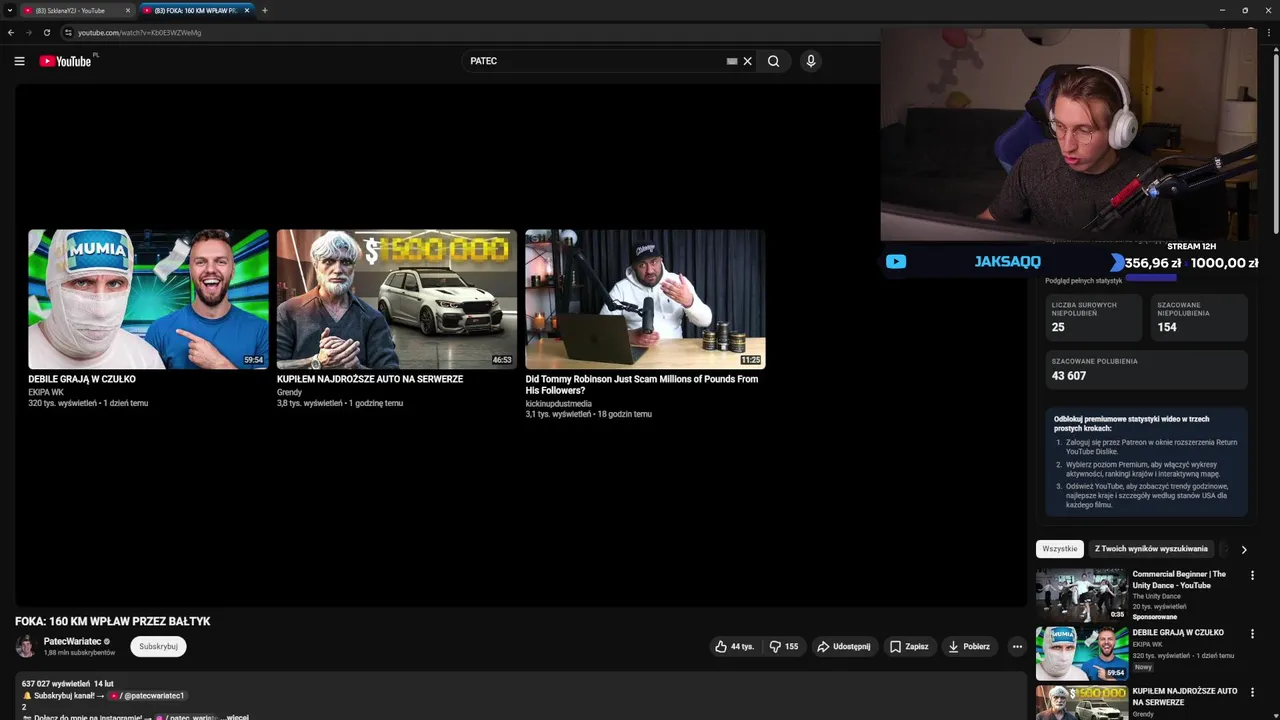Click the YouTube icon on stream goal overlay
Viewport: 1280px width, 720px height.
(896, 262)
